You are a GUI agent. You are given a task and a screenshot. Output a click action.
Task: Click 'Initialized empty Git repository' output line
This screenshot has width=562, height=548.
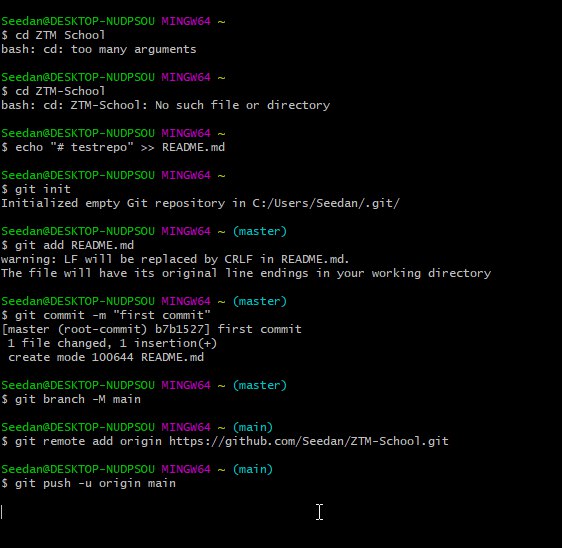[200, 203]
